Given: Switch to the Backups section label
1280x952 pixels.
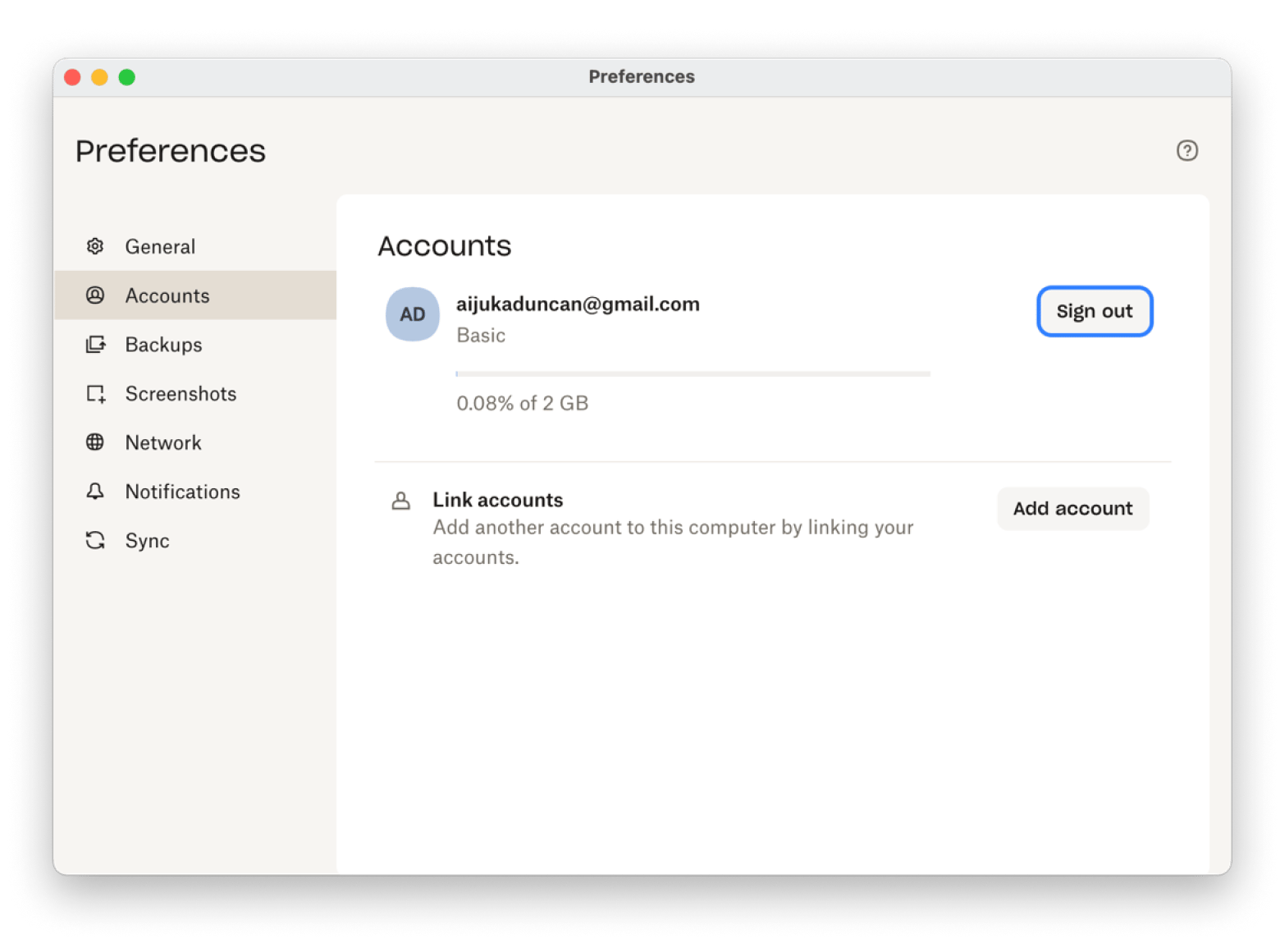Looking at the screenshot, I should 163,345.
